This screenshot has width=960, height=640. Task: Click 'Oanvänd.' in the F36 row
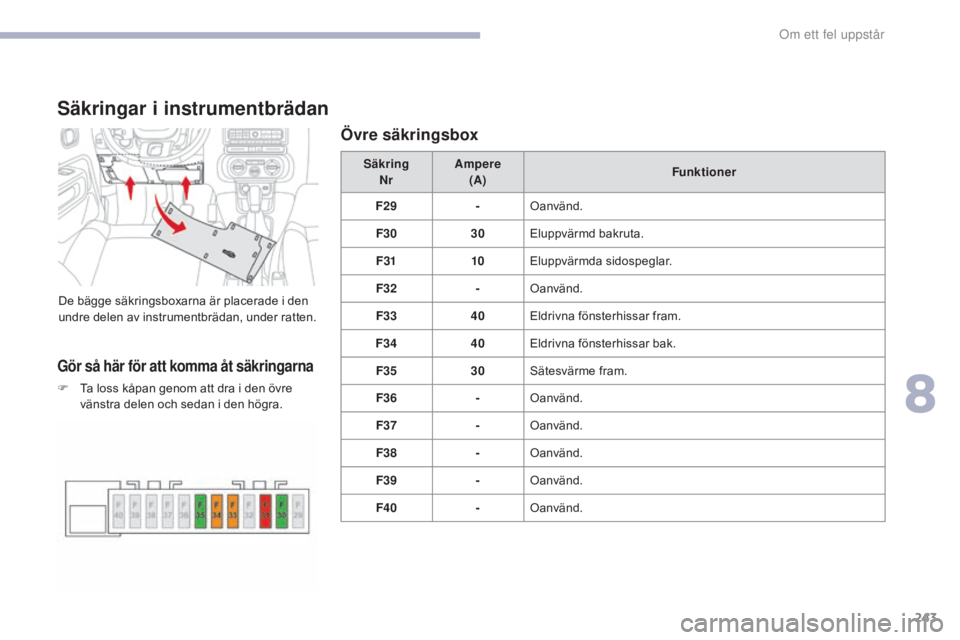(x=556, y=398)
